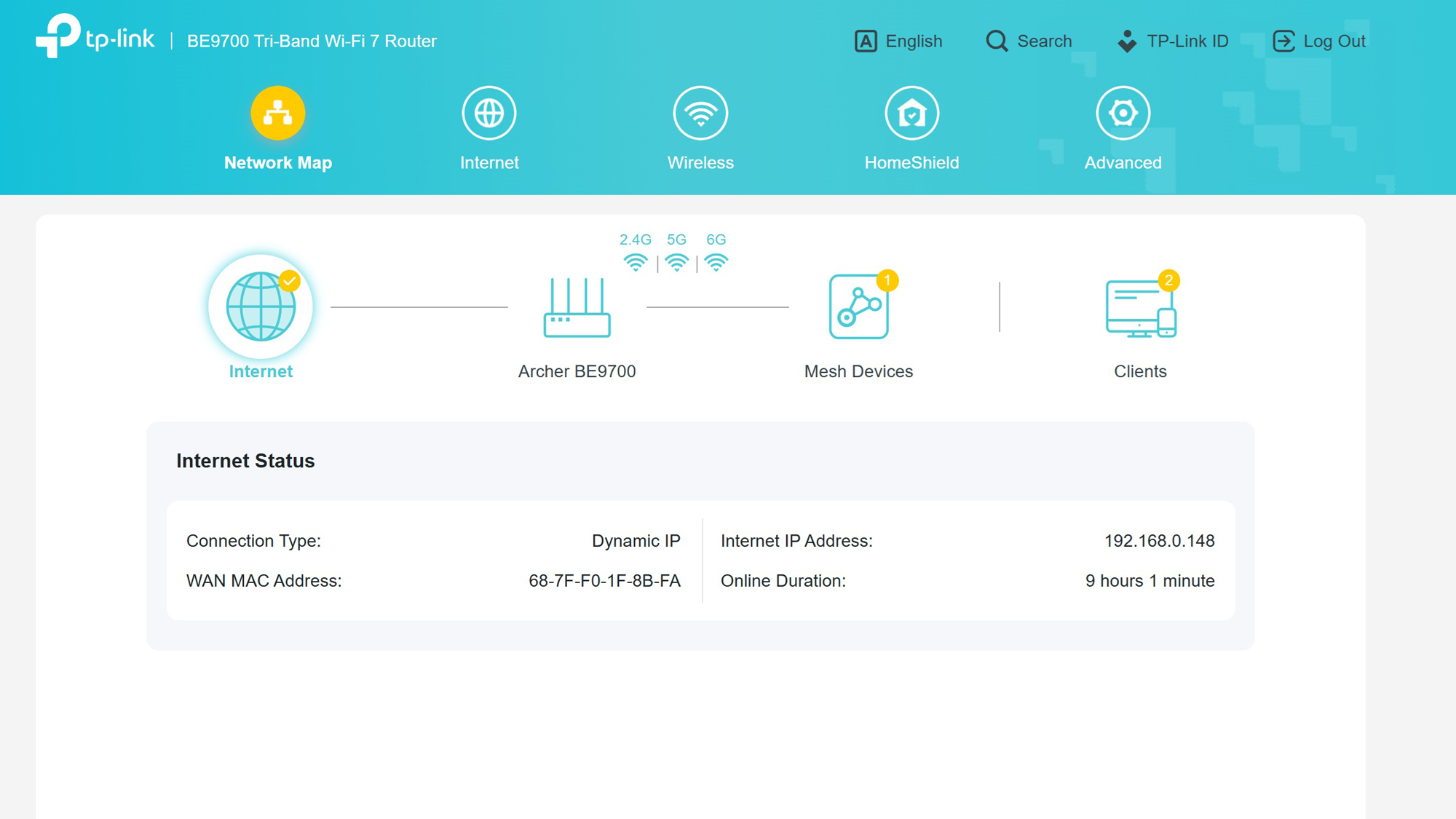Select the Mesh Devices icon
Image resolution: width=1456 pixels, height=819 pixels.
(858, 307)
